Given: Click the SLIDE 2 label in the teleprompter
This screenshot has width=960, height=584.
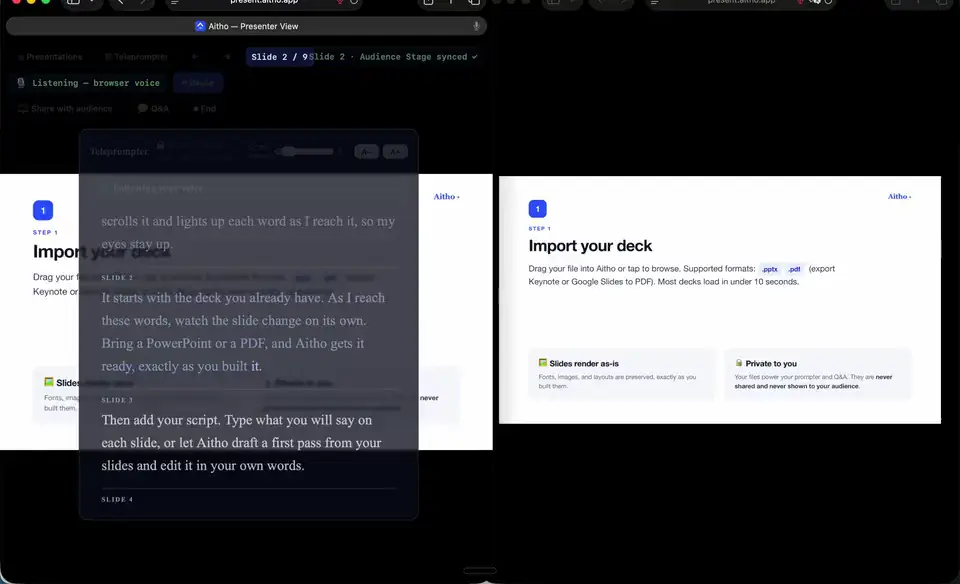Looking at the screenshot, I should [117, 277].
